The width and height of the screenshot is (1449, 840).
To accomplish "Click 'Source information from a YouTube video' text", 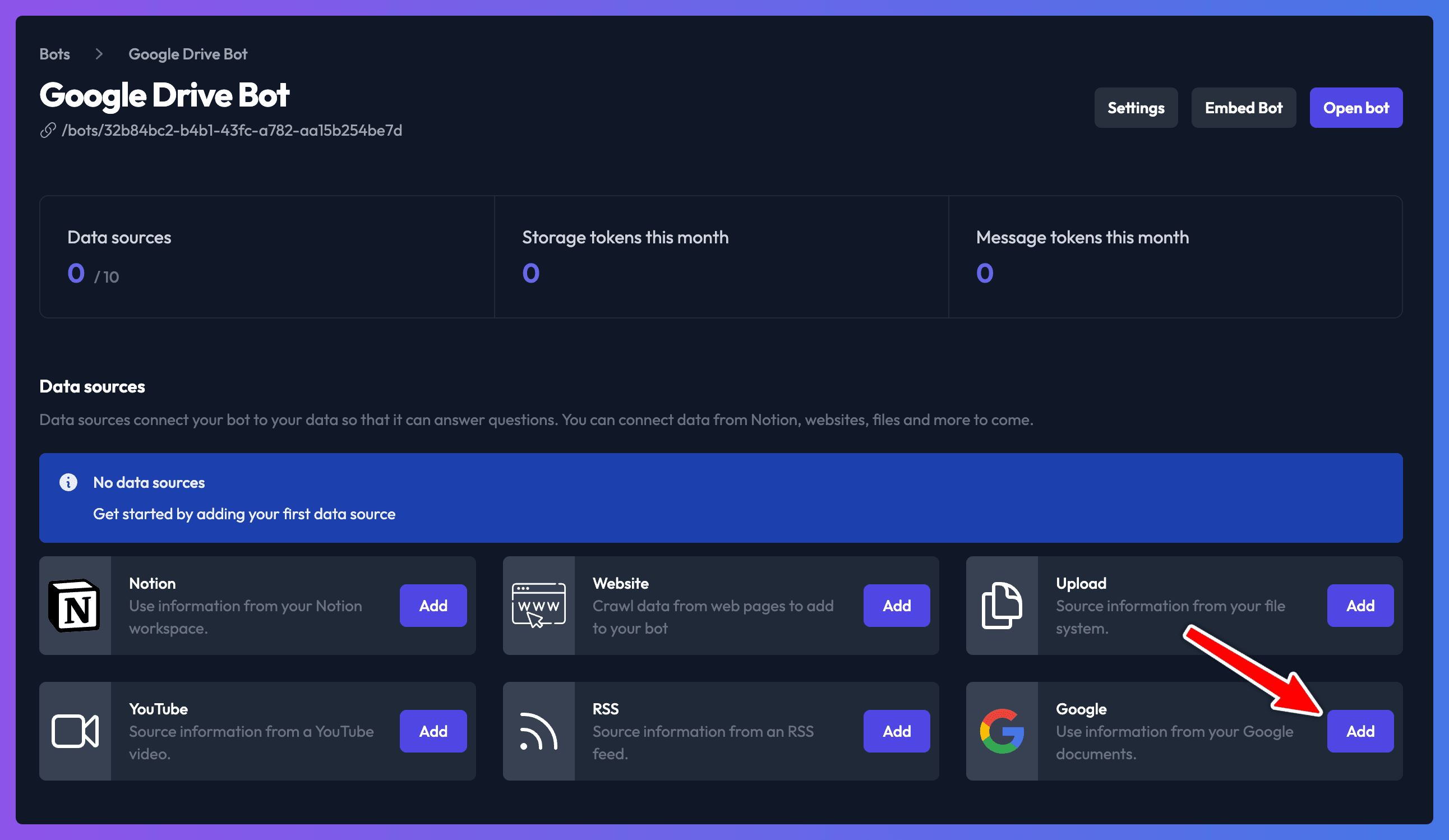I will click(x=251, y=743).
